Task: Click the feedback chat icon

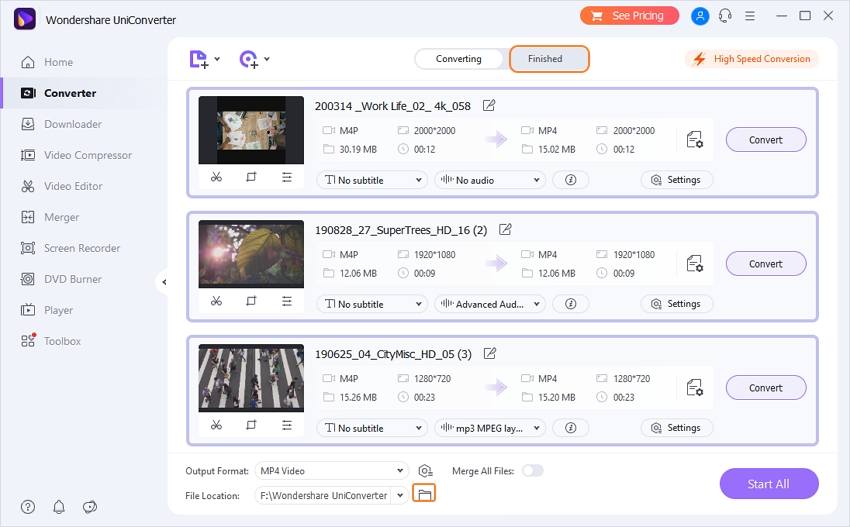Action: click(x=89, y=507)
